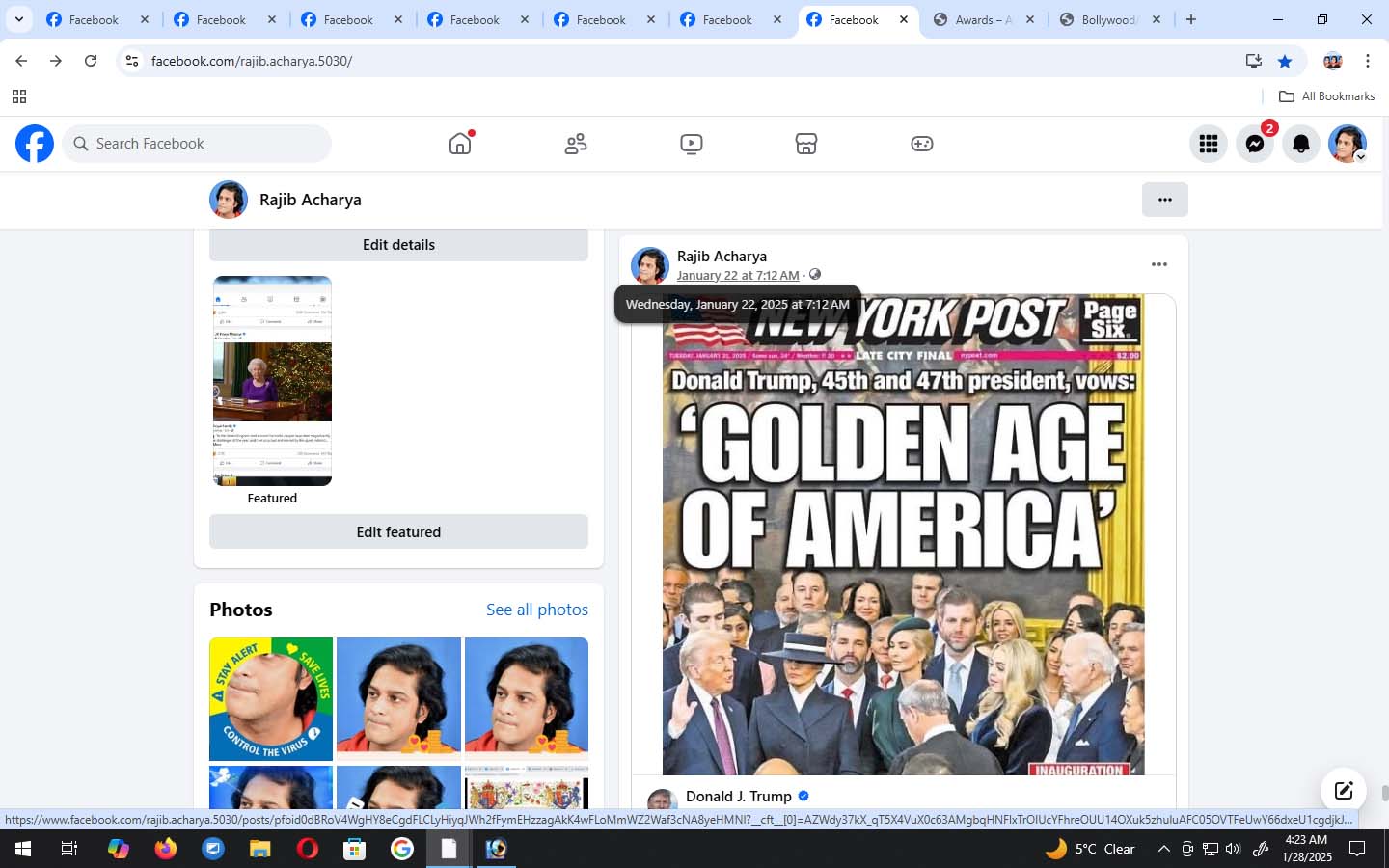Open a new browser tab
The image size is (1389, 868).
point(1191,19)
